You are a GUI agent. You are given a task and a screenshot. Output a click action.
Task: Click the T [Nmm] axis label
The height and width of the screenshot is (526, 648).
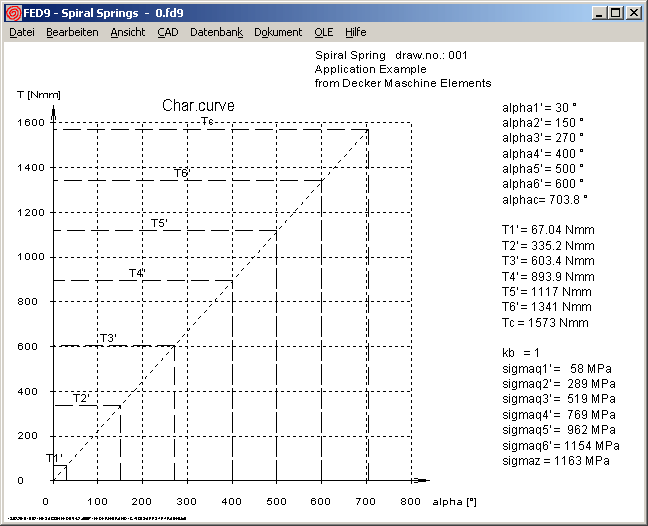tap(39, 94)
